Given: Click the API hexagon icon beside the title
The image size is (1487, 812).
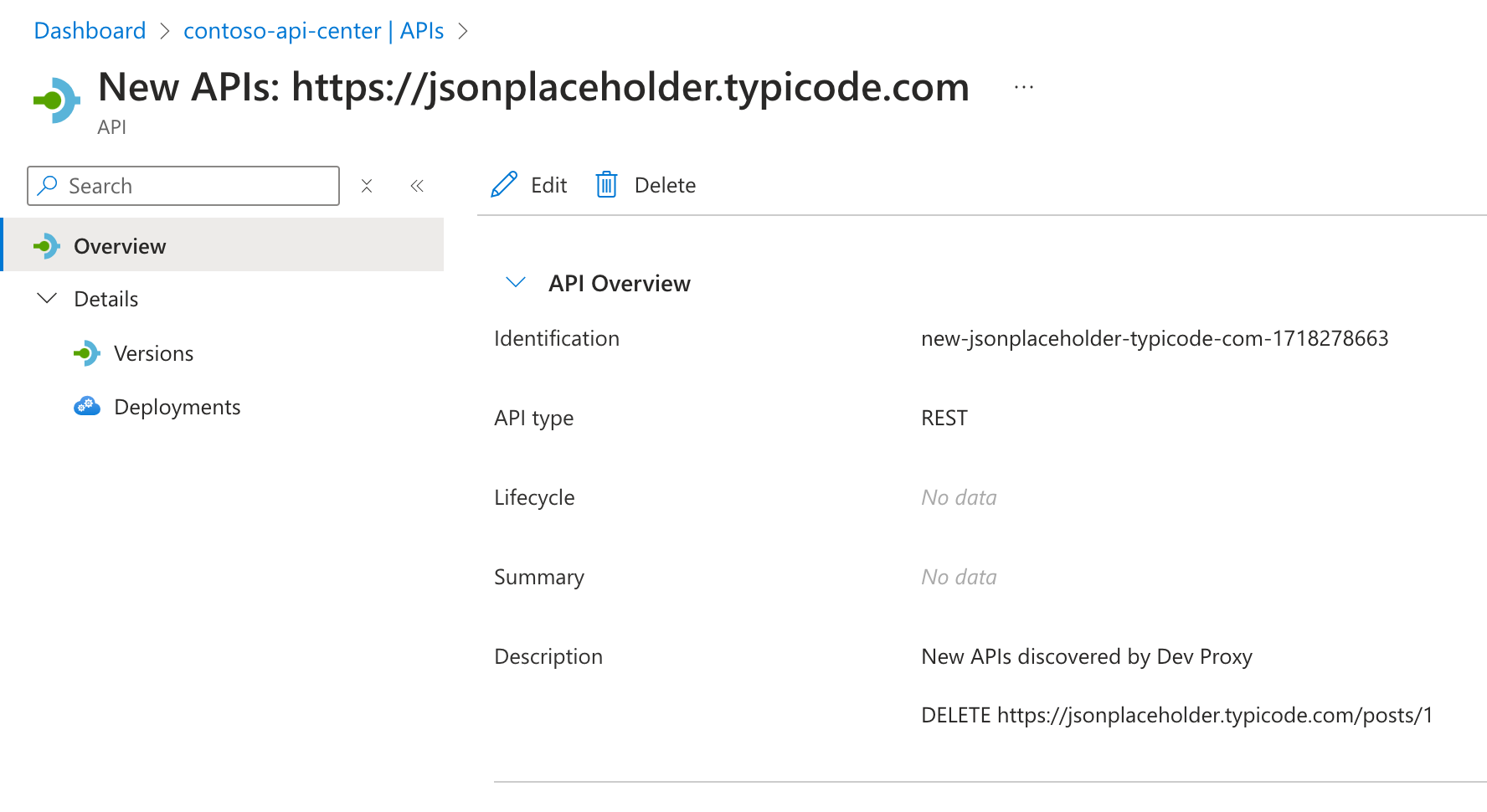Looking at the screenshot, I should pos(54,98).
